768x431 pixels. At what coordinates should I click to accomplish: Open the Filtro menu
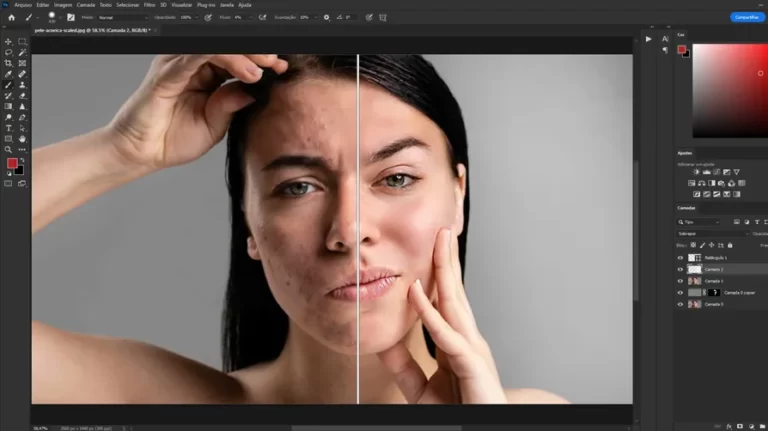[x=150, y=5]
